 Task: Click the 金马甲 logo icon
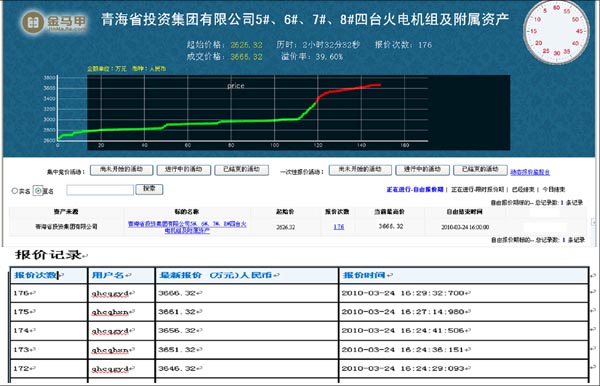pyautogui.click(x=33, y=22)
